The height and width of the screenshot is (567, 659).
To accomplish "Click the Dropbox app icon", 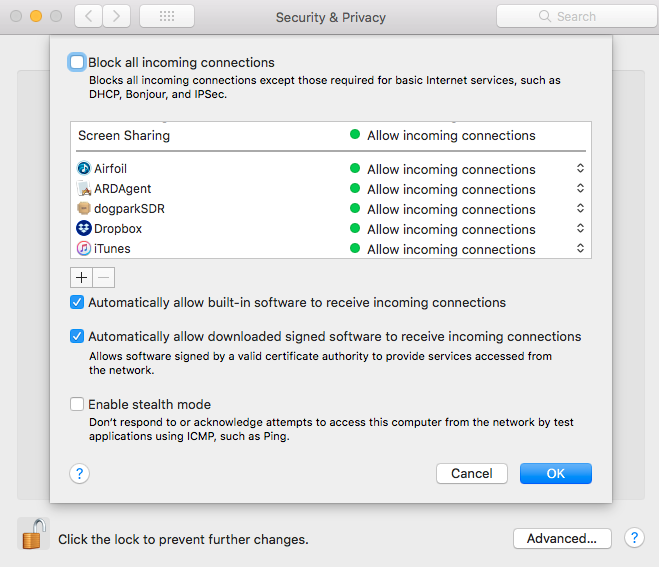I will click(x=84, y=229).
